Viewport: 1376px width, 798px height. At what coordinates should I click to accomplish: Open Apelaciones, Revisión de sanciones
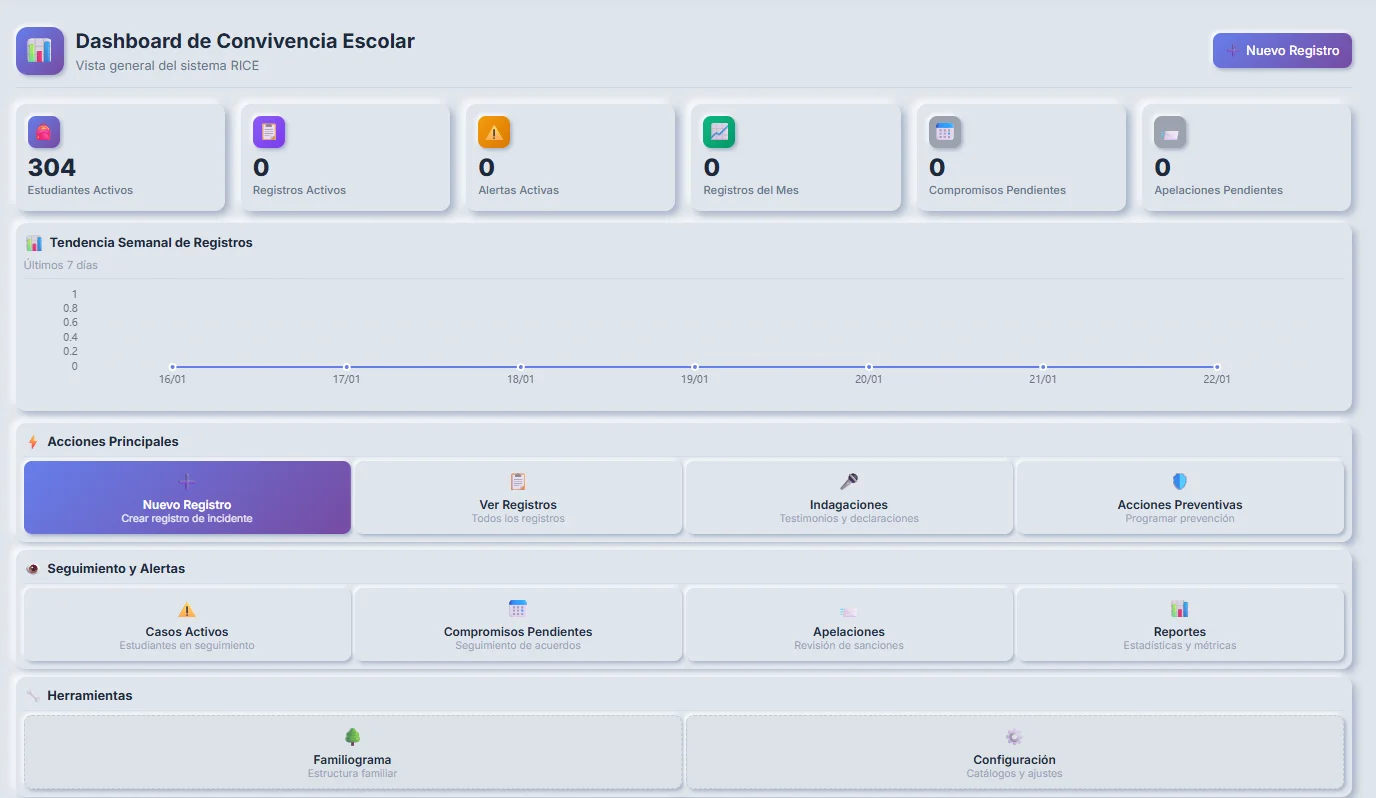pyautogui.click(x=849, y=624)
